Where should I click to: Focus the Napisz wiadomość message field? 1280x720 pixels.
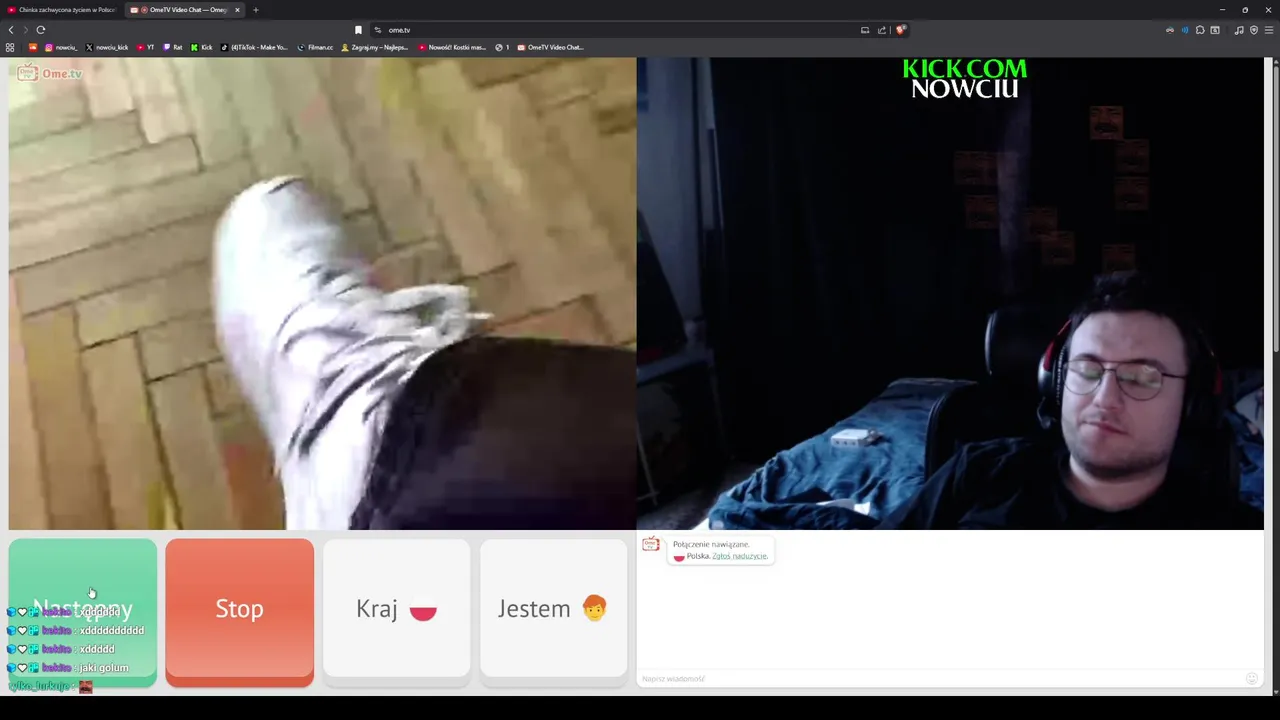(x=940, y=678)
